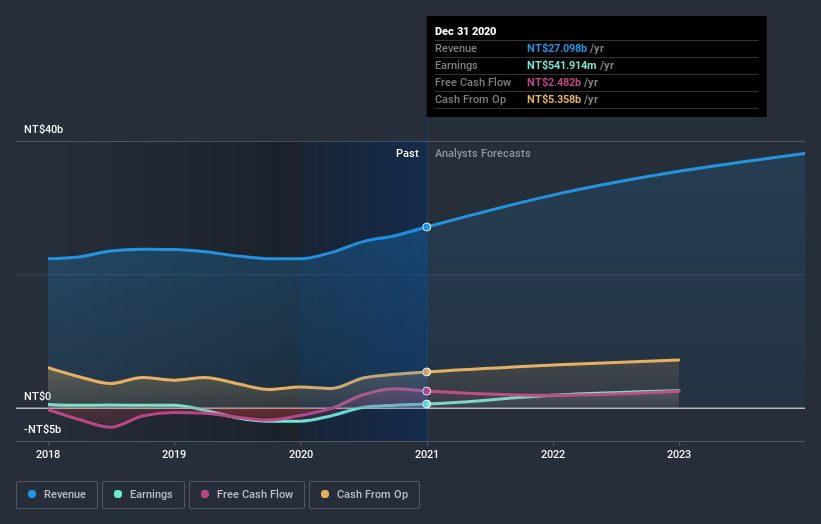The width and height of the screenshot is (821, 524).
Task: Click the Revenue data point at 2021
Action: click(x=427, y=227)
